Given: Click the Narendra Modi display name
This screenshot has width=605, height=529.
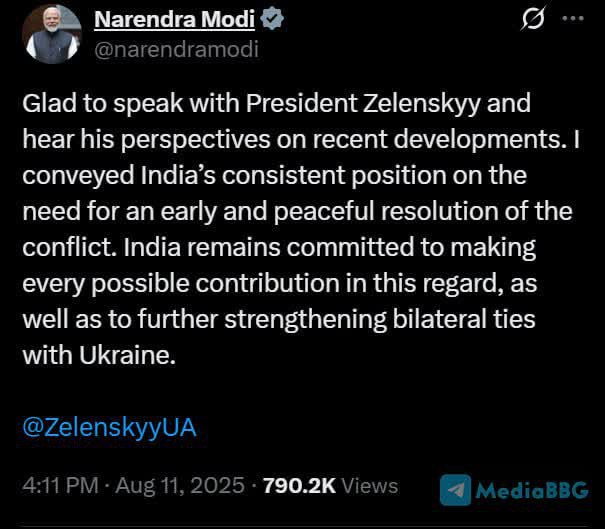Looking at the screenshot, I should (x=174, y=19).
